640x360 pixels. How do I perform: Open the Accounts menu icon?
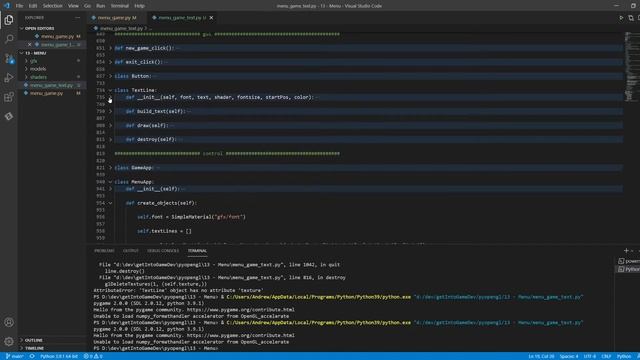pyautogui.click(x=9, y=322)
